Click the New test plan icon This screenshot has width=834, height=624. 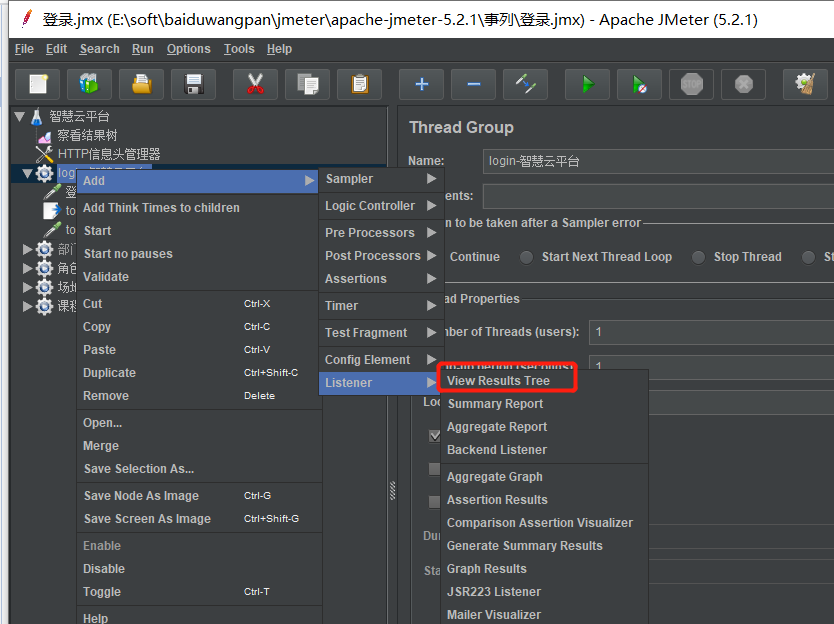click(x=37, y=84)
